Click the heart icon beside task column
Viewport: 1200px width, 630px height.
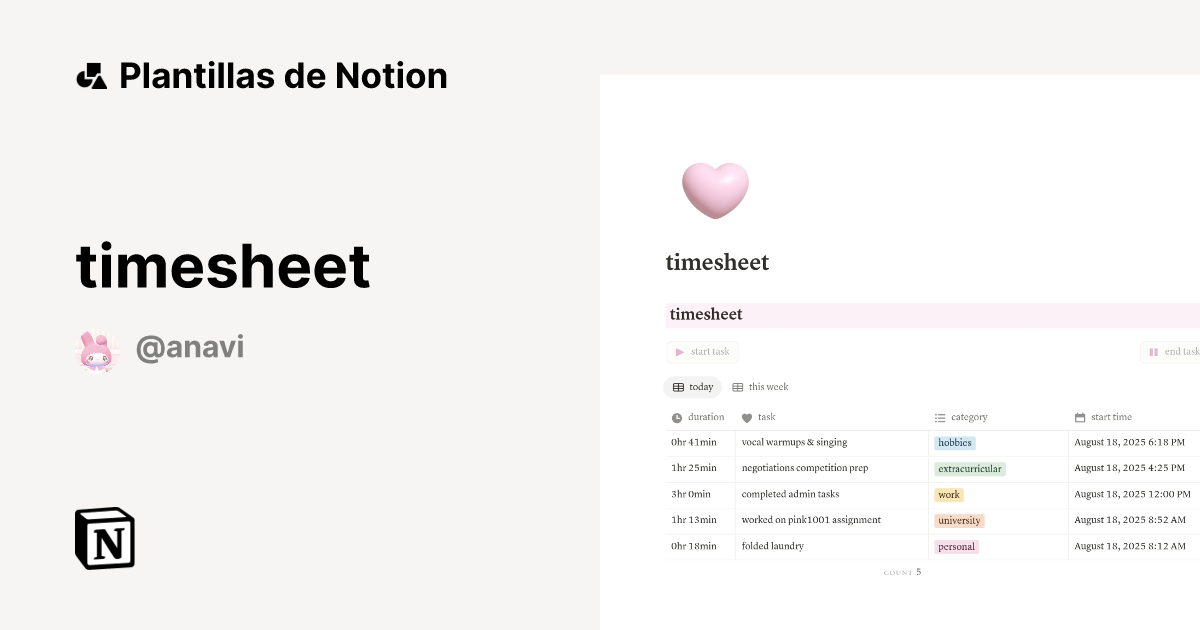pos(745,417)
